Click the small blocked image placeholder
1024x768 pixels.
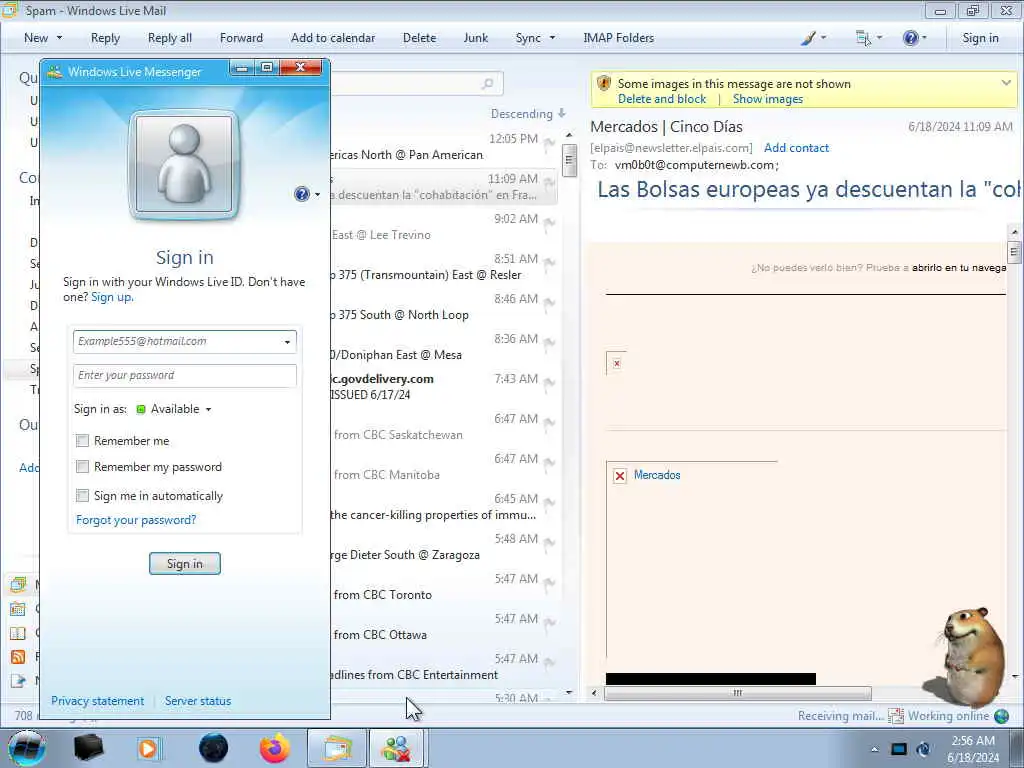(x=616, y=363)
